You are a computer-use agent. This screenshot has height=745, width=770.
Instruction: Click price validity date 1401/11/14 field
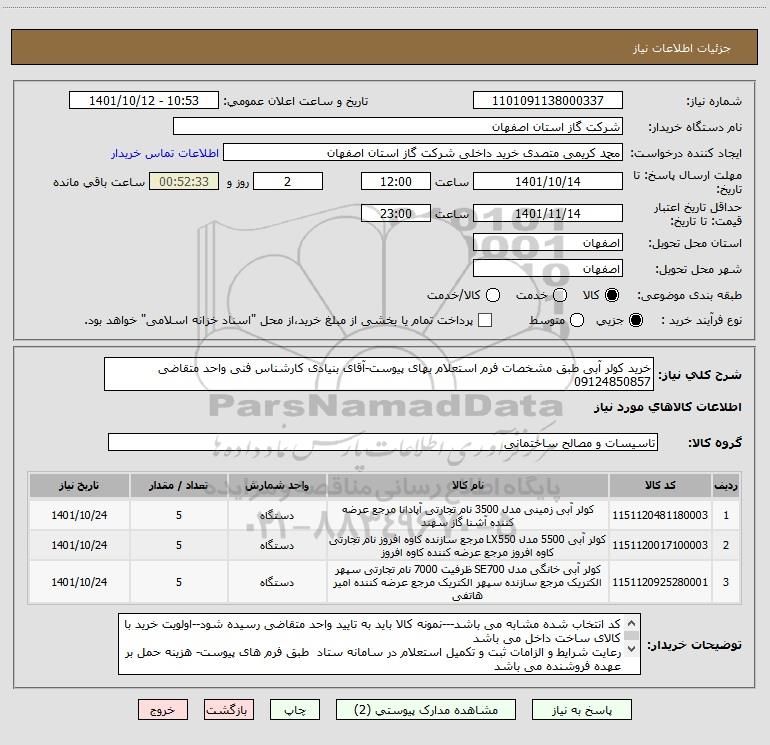pyautogui.click(x=548, y=213)
